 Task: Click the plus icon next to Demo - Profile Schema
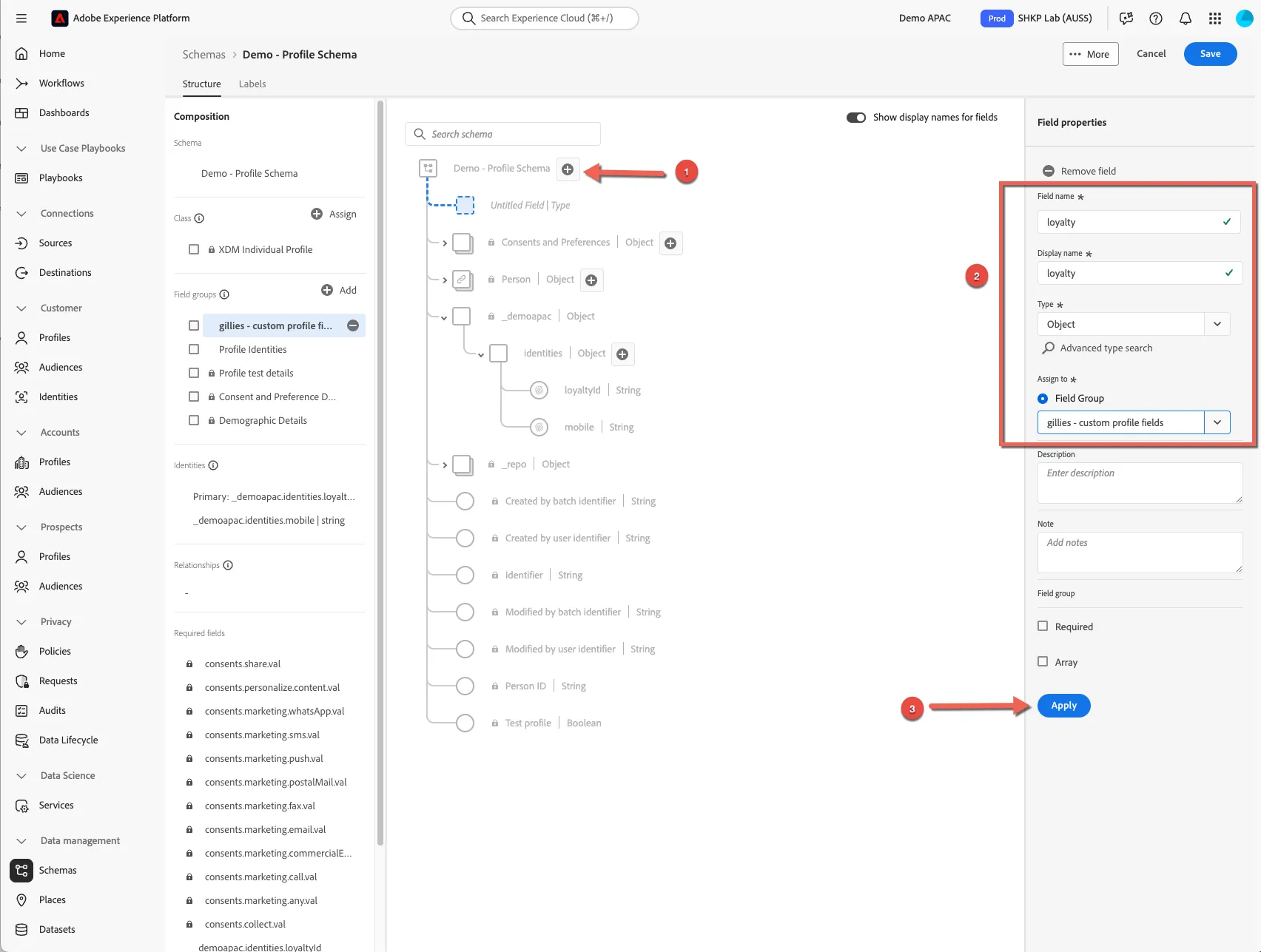coord(568,169)
